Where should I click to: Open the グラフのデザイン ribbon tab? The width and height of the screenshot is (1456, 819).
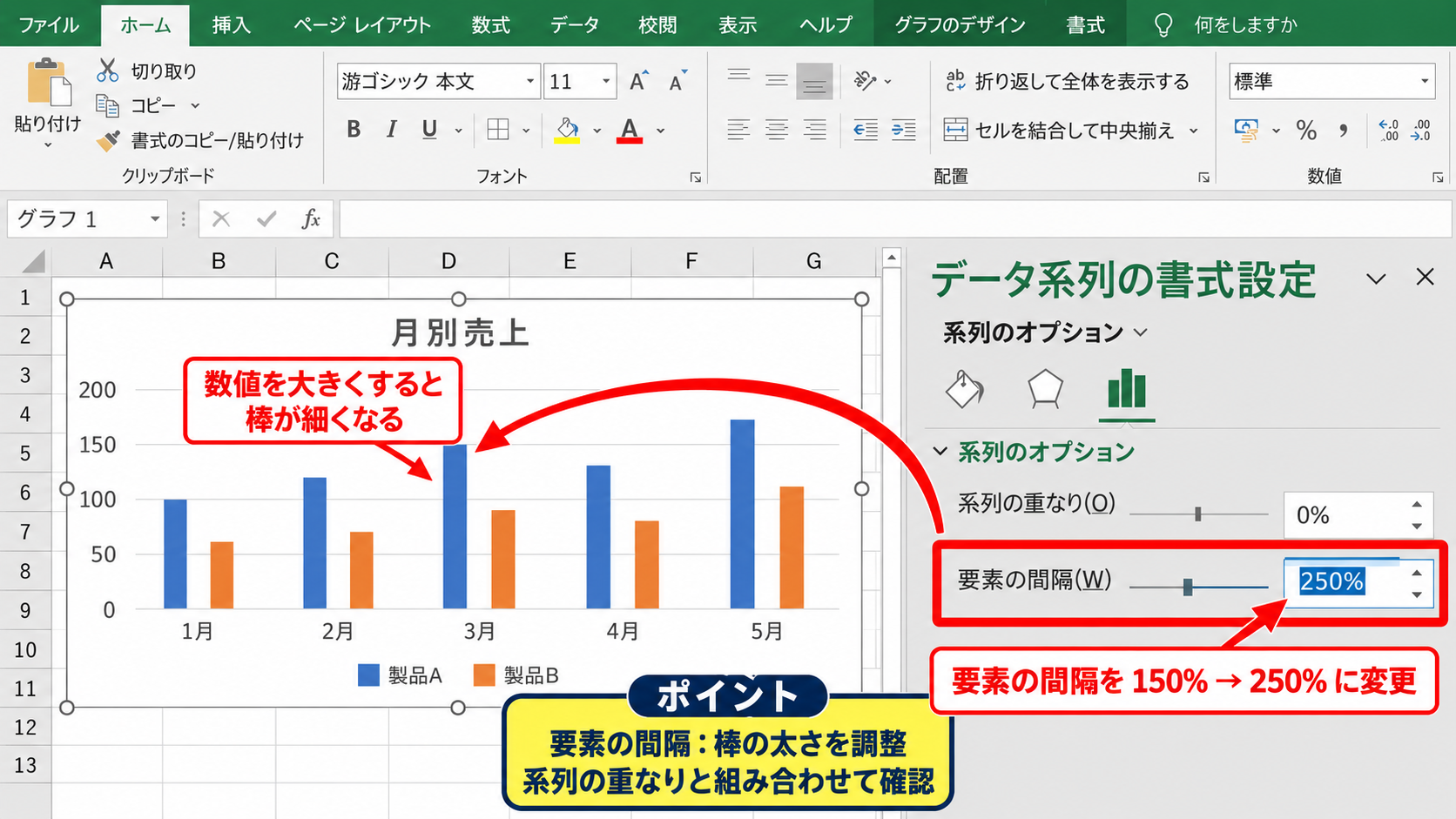(960, 24)
